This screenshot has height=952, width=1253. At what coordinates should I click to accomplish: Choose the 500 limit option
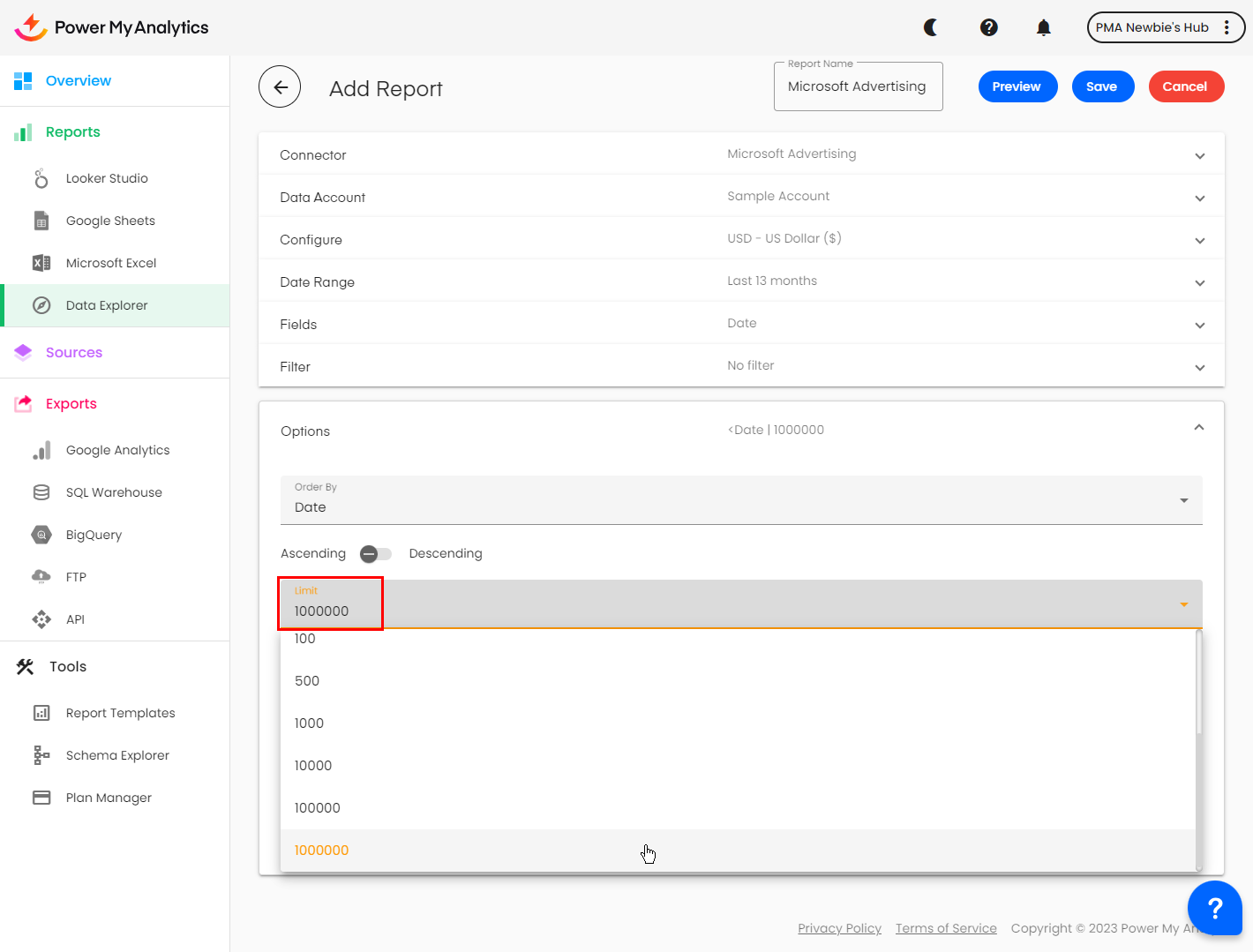[x=307, y=681]
